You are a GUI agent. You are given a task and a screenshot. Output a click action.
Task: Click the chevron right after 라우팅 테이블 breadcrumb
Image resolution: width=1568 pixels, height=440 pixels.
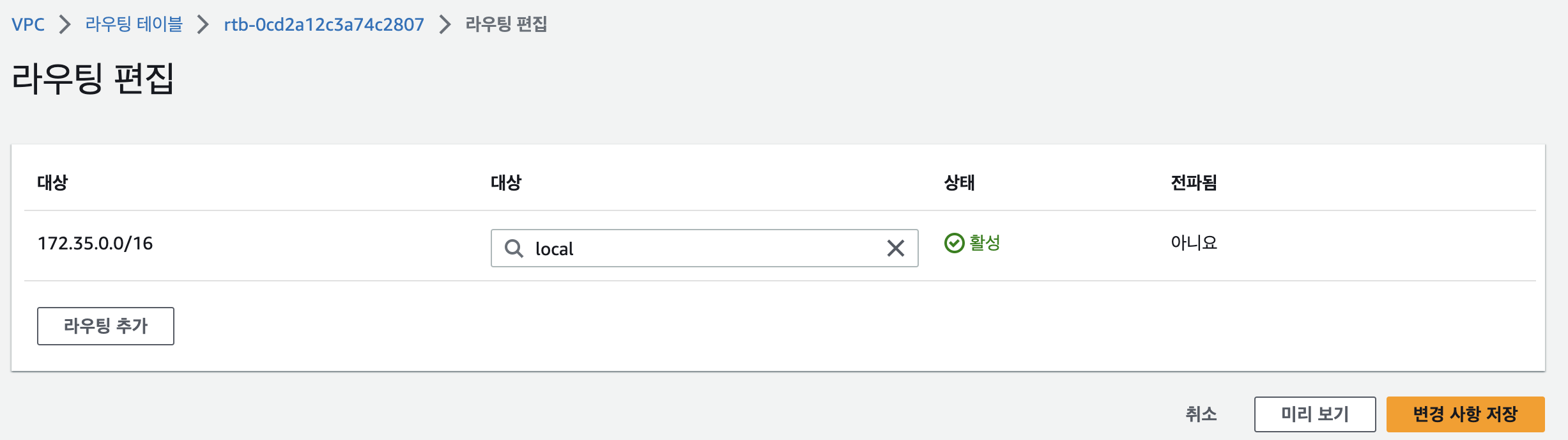click(x=203, y=24)
